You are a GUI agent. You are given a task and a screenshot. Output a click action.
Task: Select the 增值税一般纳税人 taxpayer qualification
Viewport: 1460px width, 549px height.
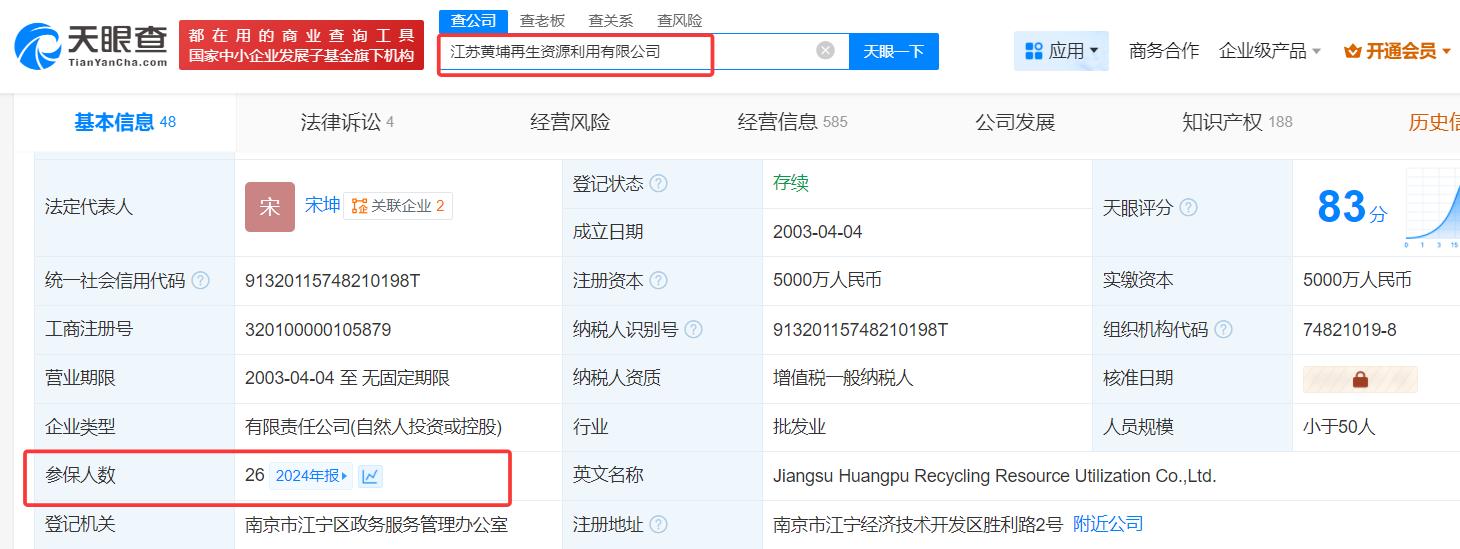click(843, 378)
